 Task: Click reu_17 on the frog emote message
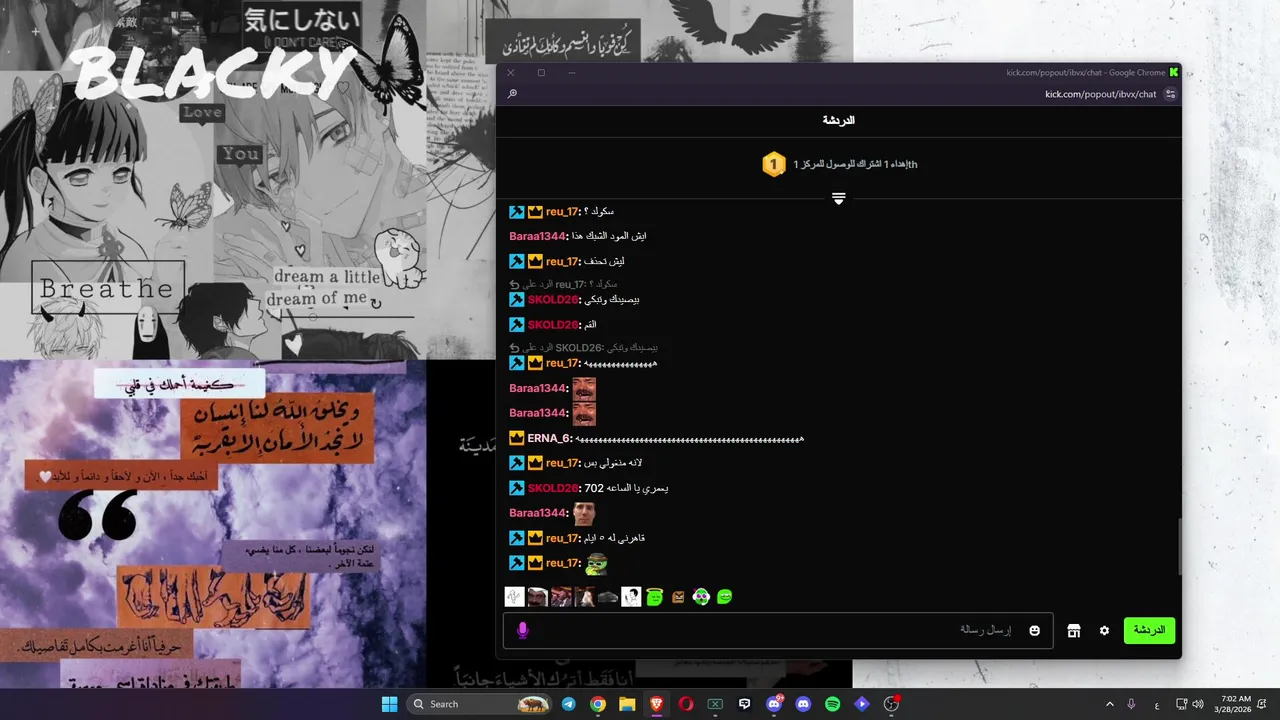coord(563,563)
